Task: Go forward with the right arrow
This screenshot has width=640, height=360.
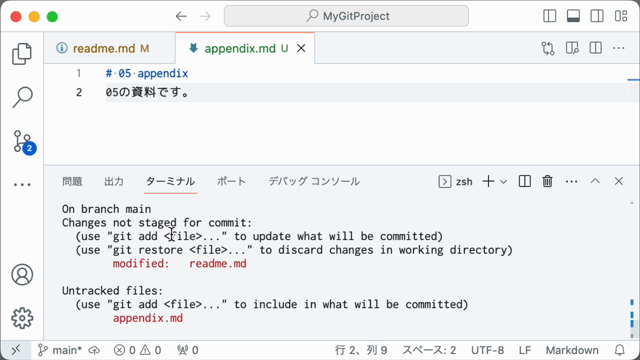Action: (x=205, y=16)
